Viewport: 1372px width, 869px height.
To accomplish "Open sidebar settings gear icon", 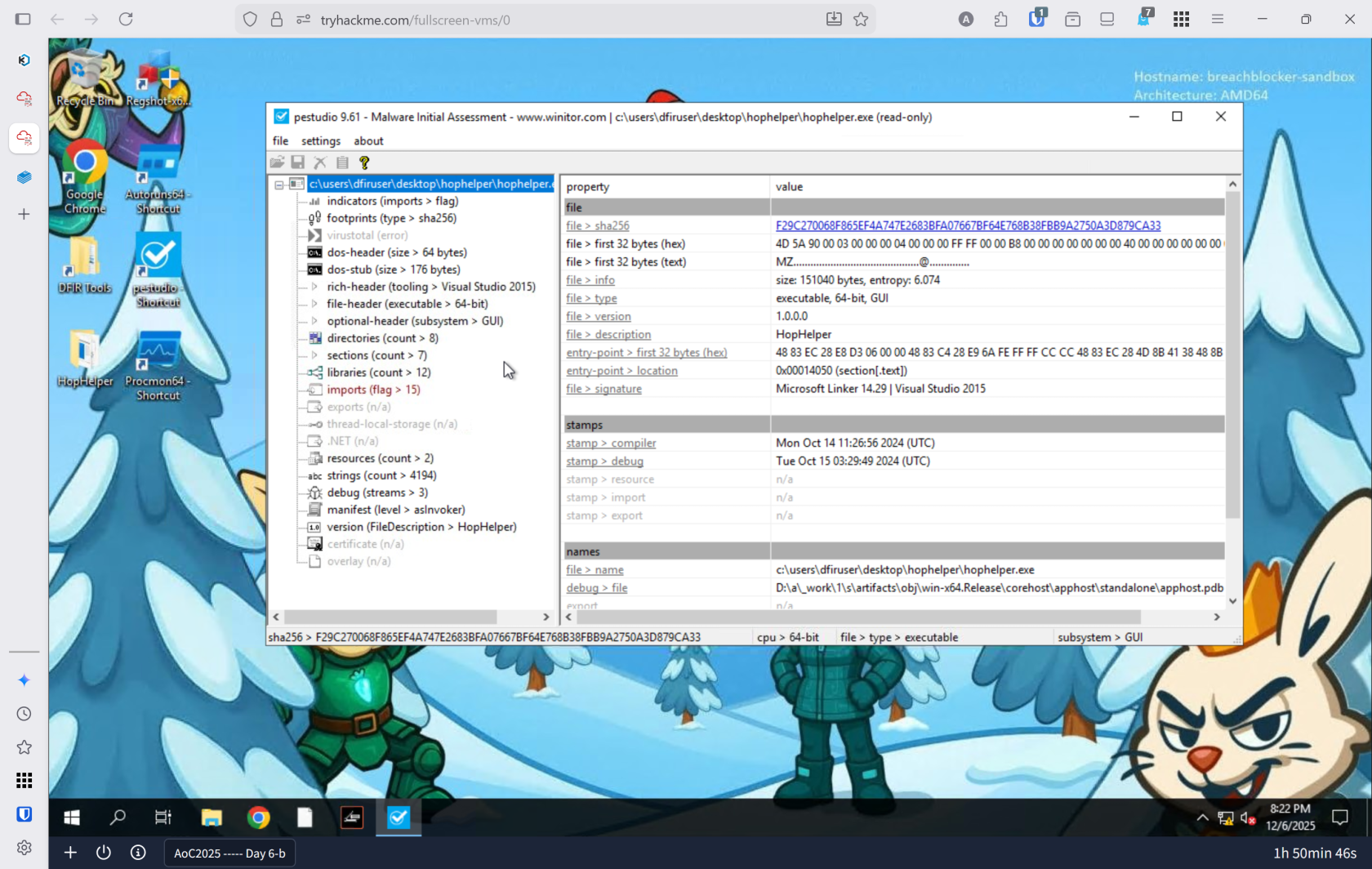I will (24, 848).
